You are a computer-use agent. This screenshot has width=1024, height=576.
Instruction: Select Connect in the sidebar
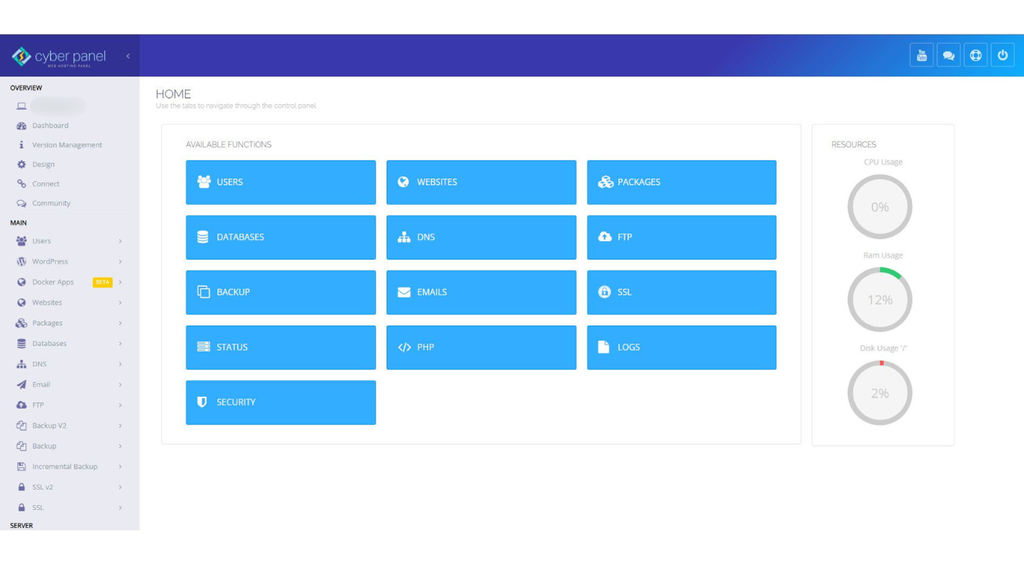click(46, 184)
